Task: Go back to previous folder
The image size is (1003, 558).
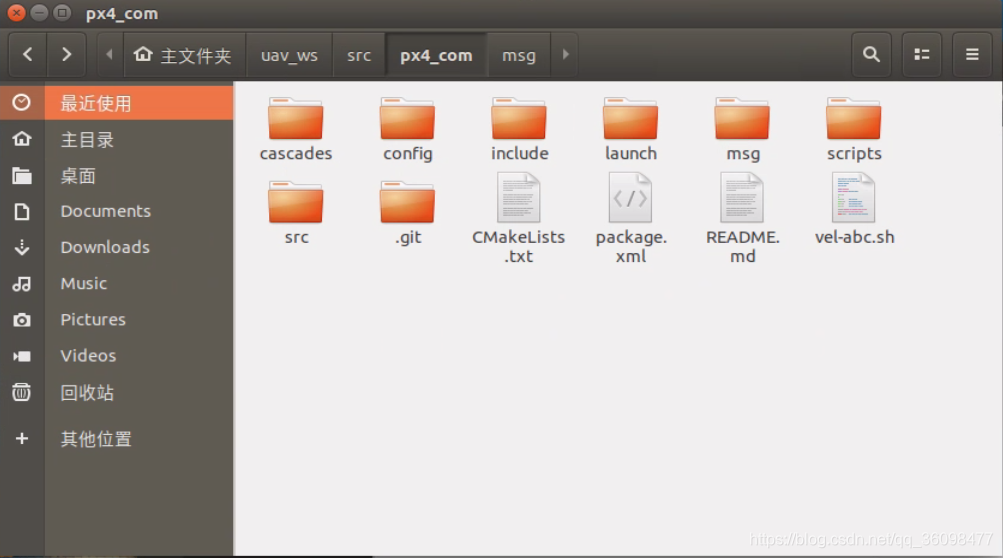Action: (28, 55)
